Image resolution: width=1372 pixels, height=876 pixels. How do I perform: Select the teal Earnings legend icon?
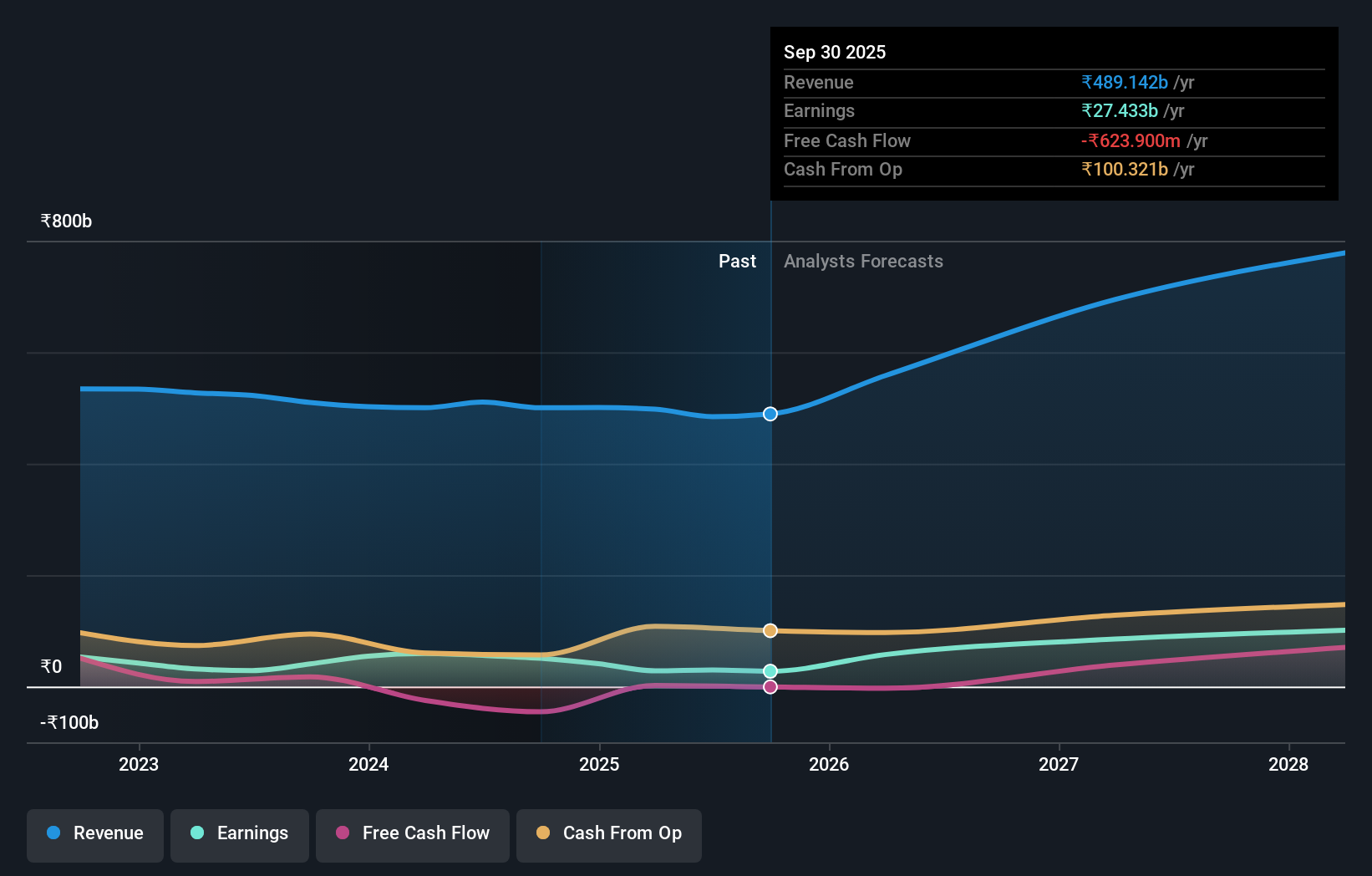pos(196,833)
